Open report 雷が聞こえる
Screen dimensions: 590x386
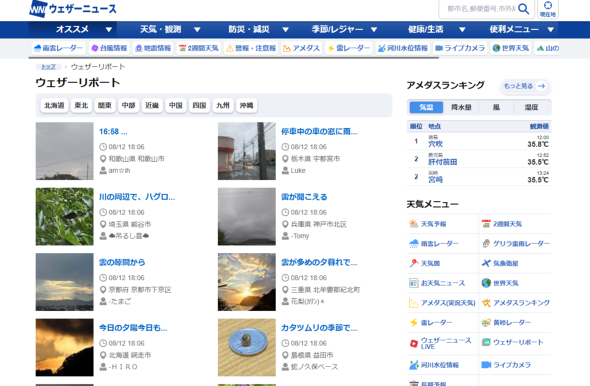[x=304, y=197]
